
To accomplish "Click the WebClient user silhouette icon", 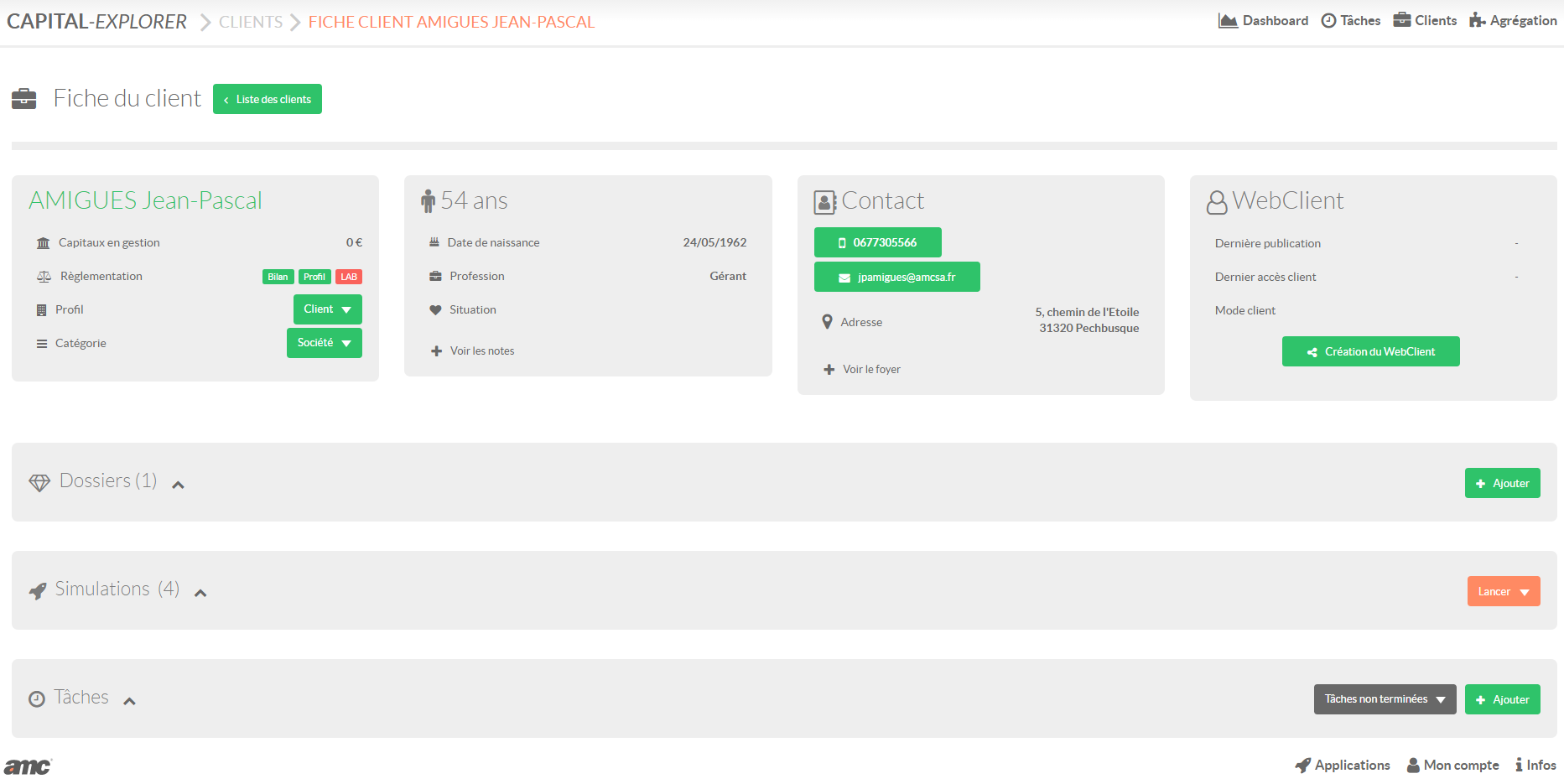I will (x=1216, y=202).
